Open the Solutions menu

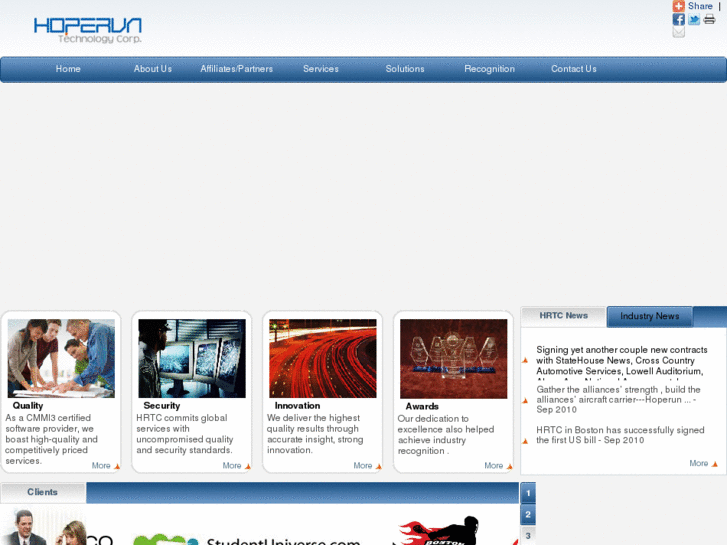pos(405,69)
